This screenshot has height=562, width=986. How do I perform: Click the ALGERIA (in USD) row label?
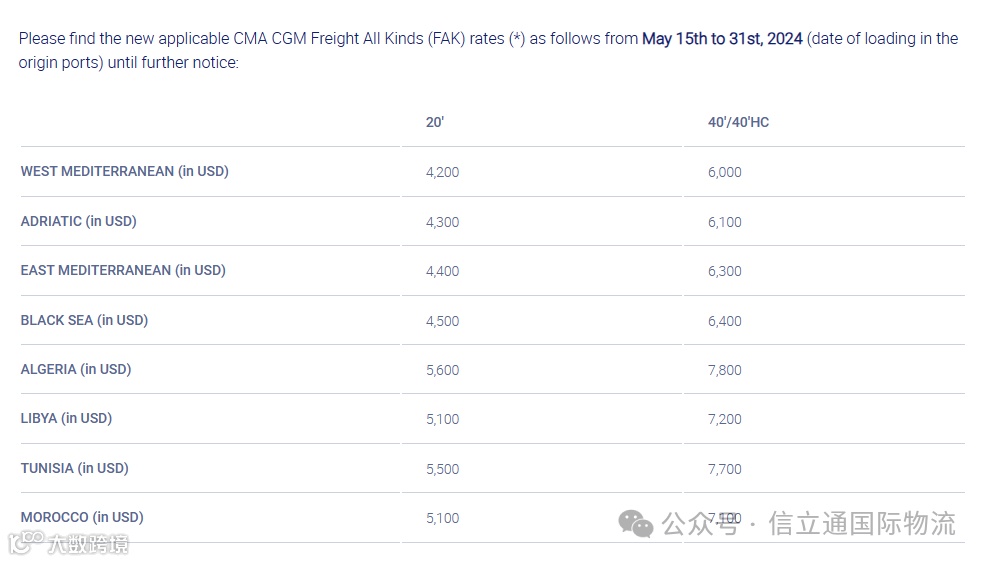click(76, 369)
